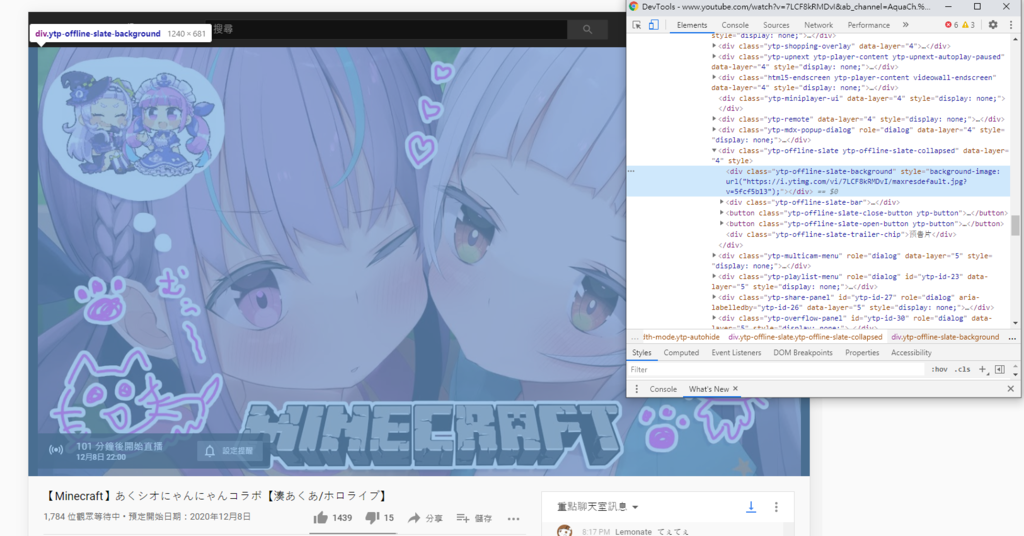Open the video more actions three-dot menu

click(514, 518)
